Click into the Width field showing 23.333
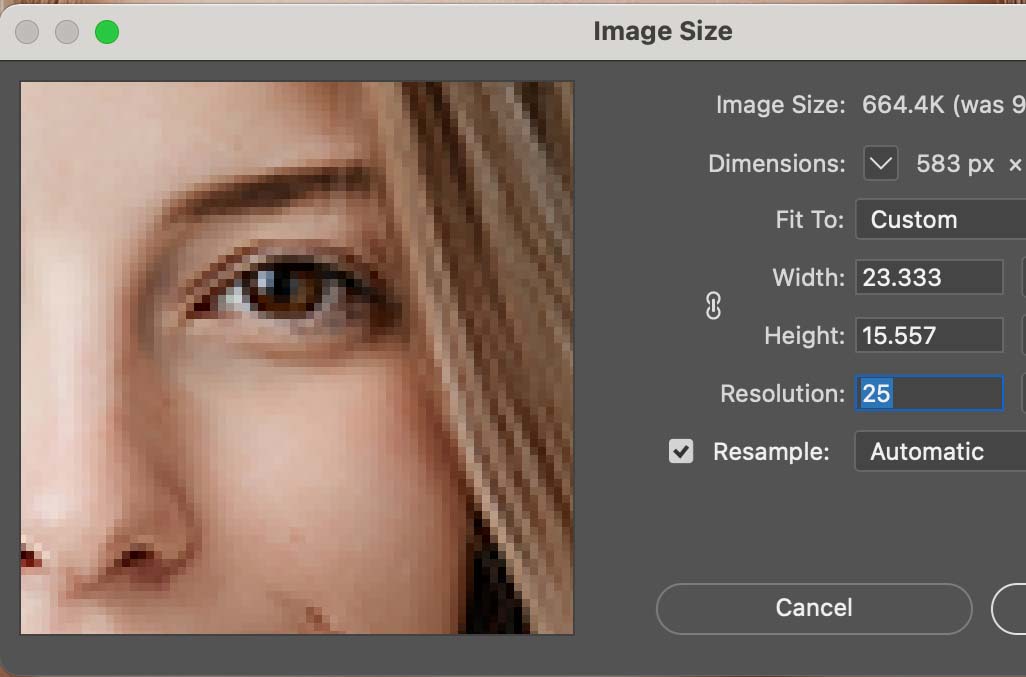The image size is (1026, 677). [x=929, y=278]
